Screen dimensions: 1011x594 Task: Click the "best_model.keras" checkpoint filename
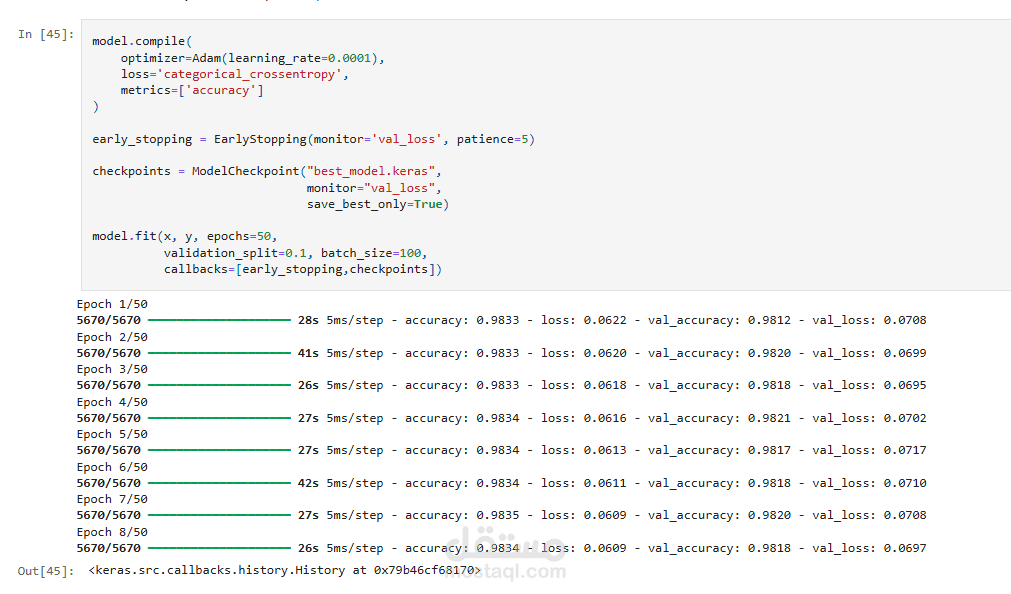point(371,172)
